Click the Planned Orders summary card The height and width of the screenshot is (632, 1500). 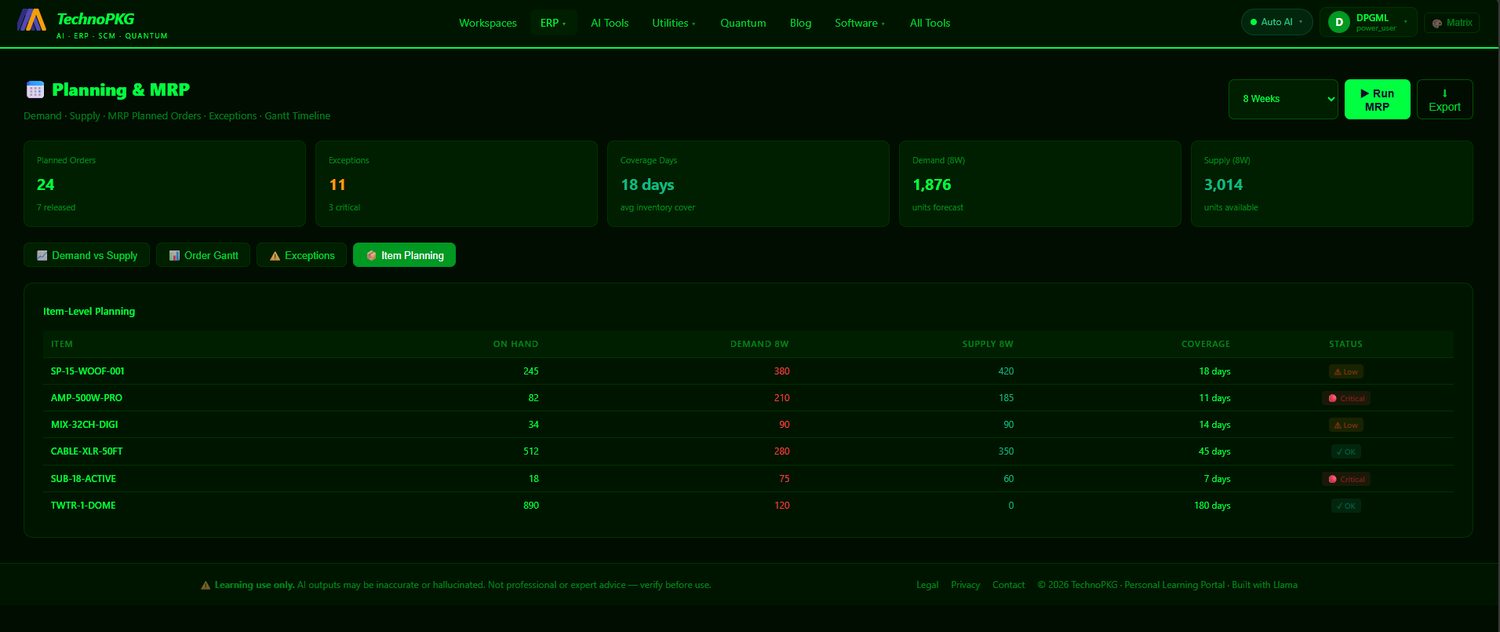165,184
